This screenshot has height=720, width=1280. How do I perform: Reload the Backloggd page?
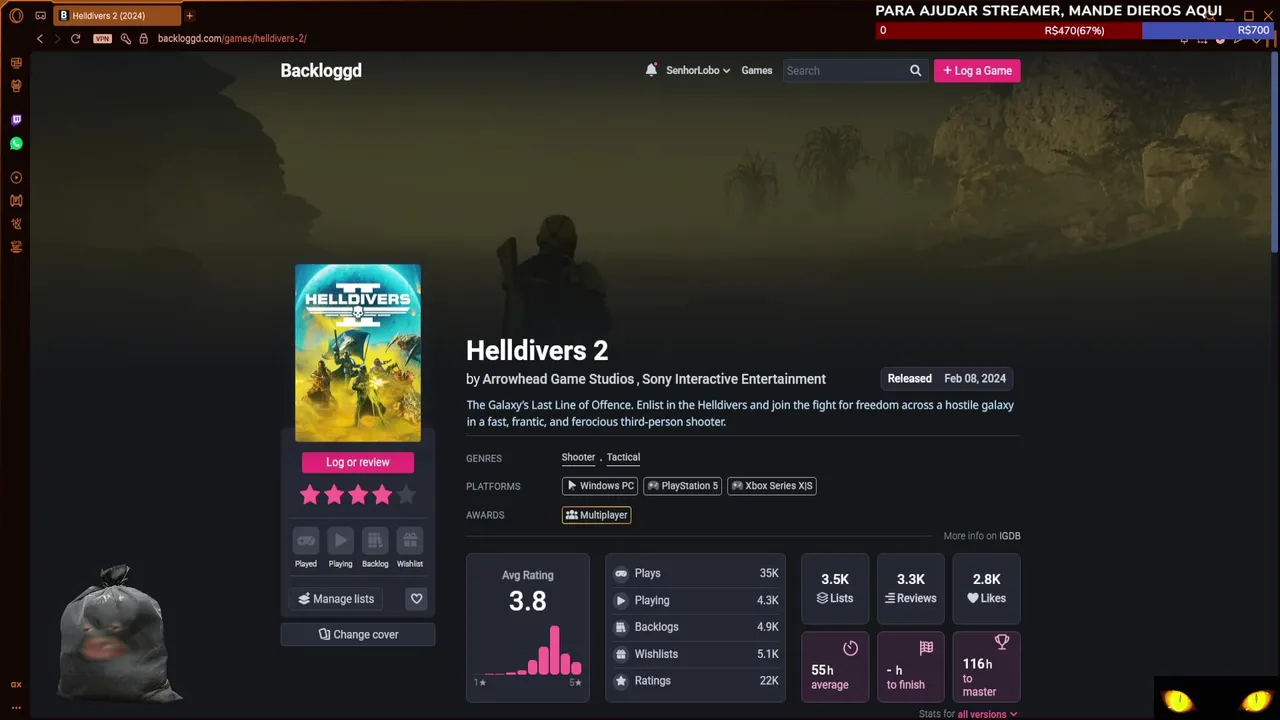tap(75, 39)
